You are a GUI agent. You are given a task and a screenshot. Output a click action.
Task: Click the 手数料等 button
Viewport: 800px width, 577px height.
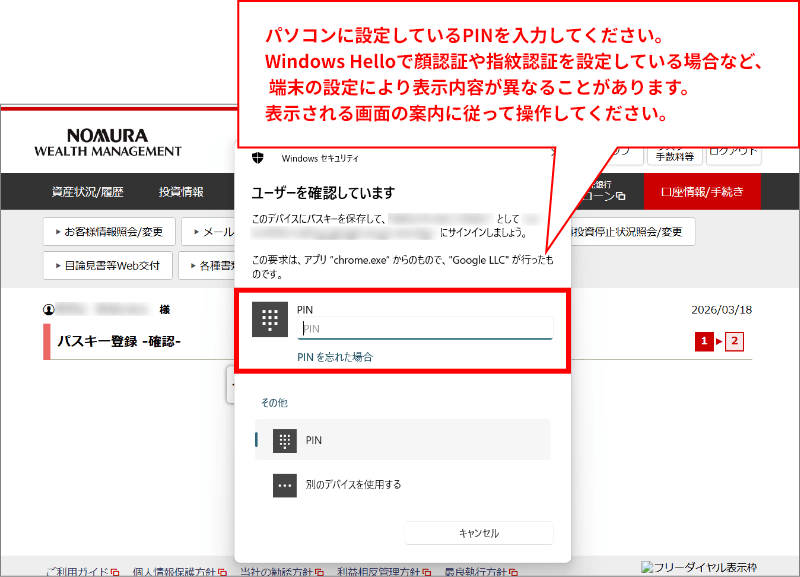(x=676, y=153)
